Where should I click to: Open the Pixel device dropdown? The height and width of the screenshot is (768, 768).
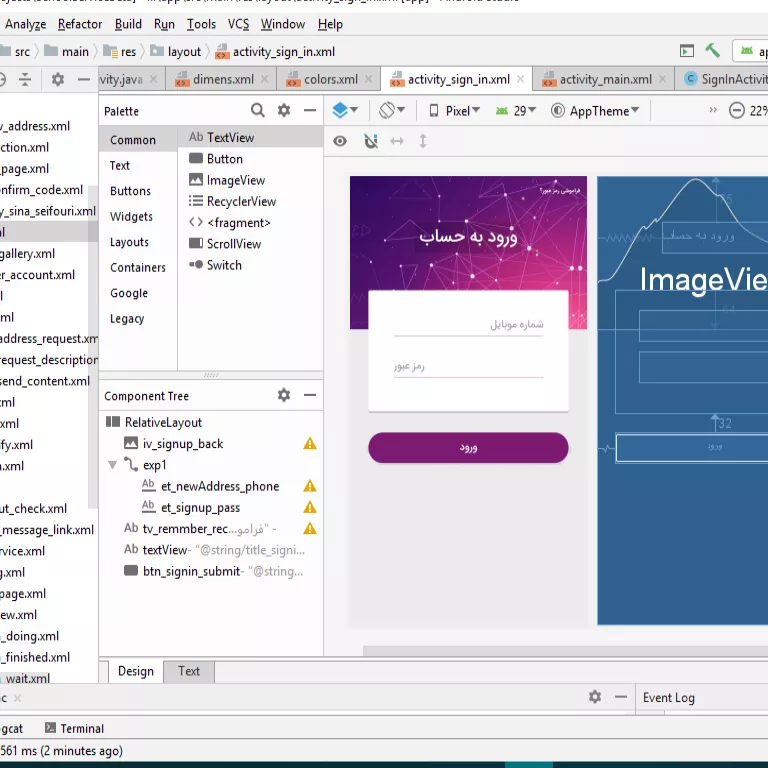point(455,111)
